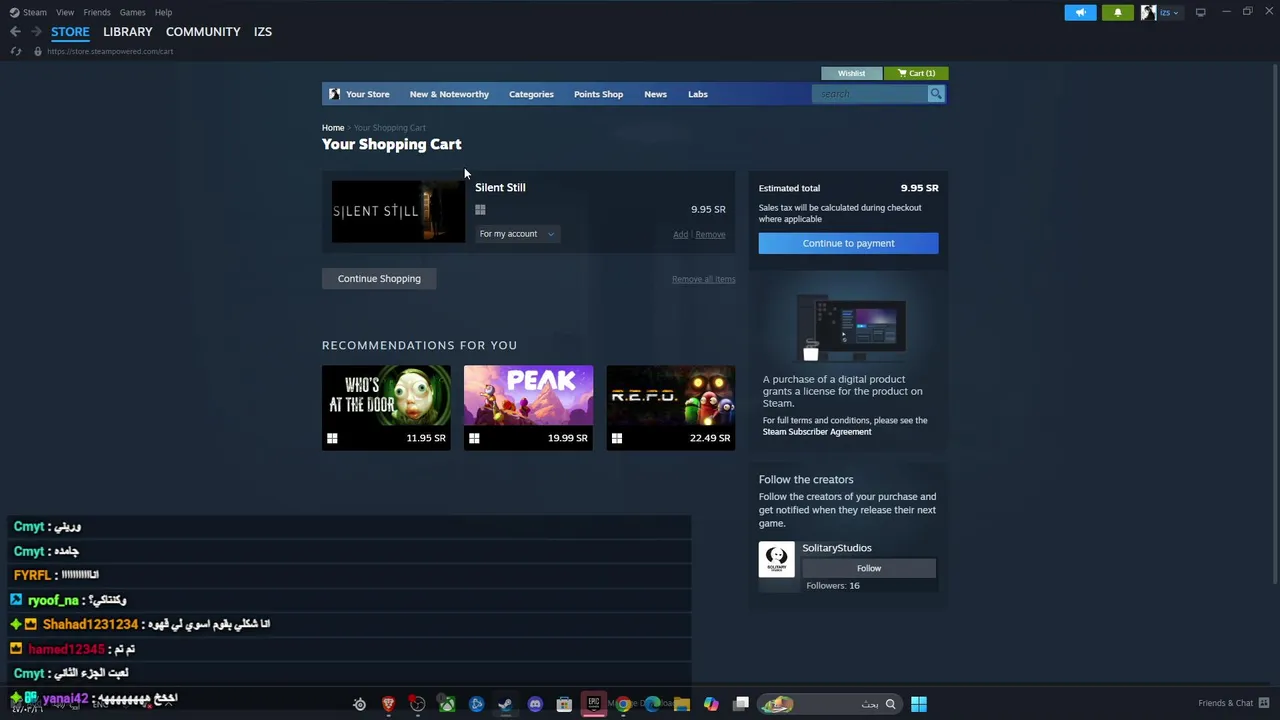The width and height of the screenshot is (1280, 720).
Task: Open the green Cart (1) button
Action: [916, 73]
